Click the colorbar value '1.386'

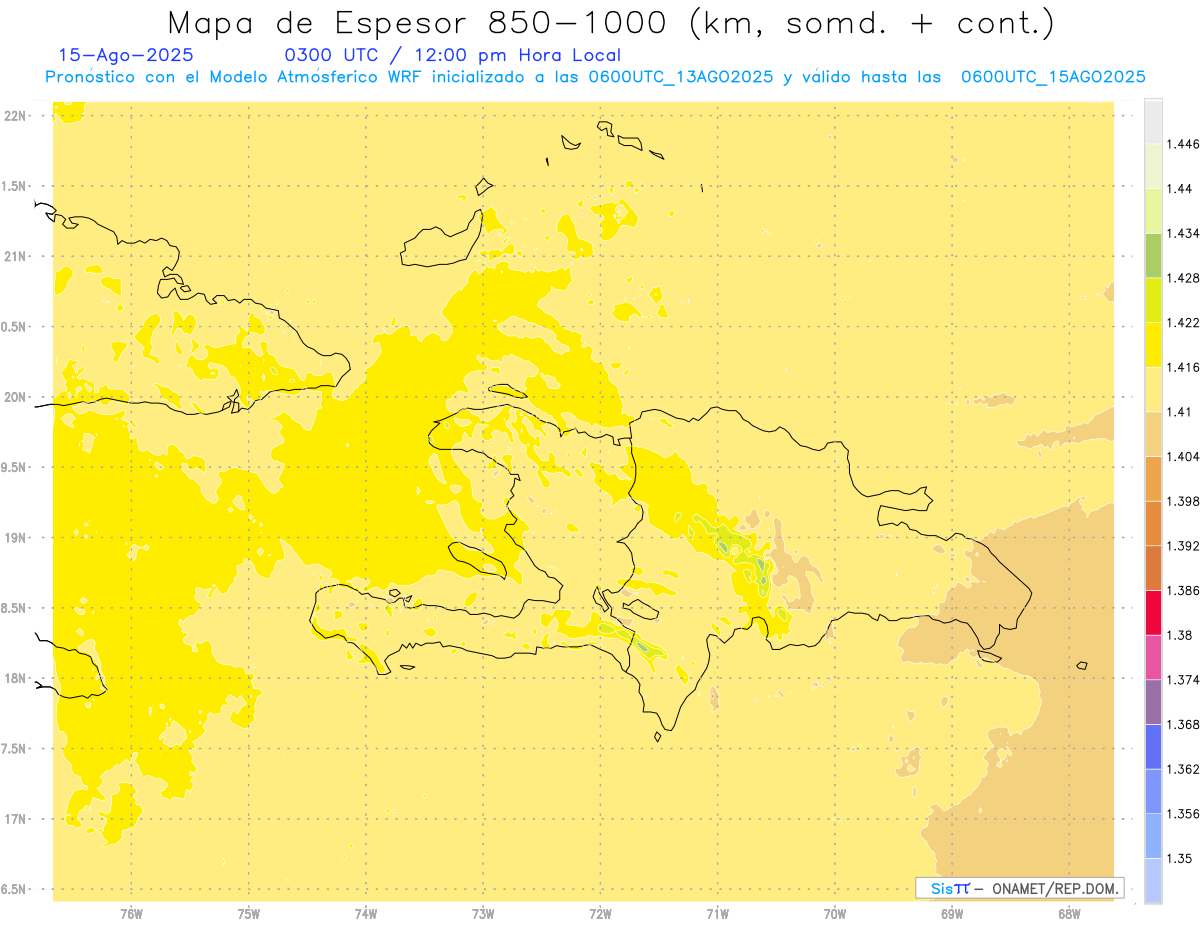[1185, 591]
